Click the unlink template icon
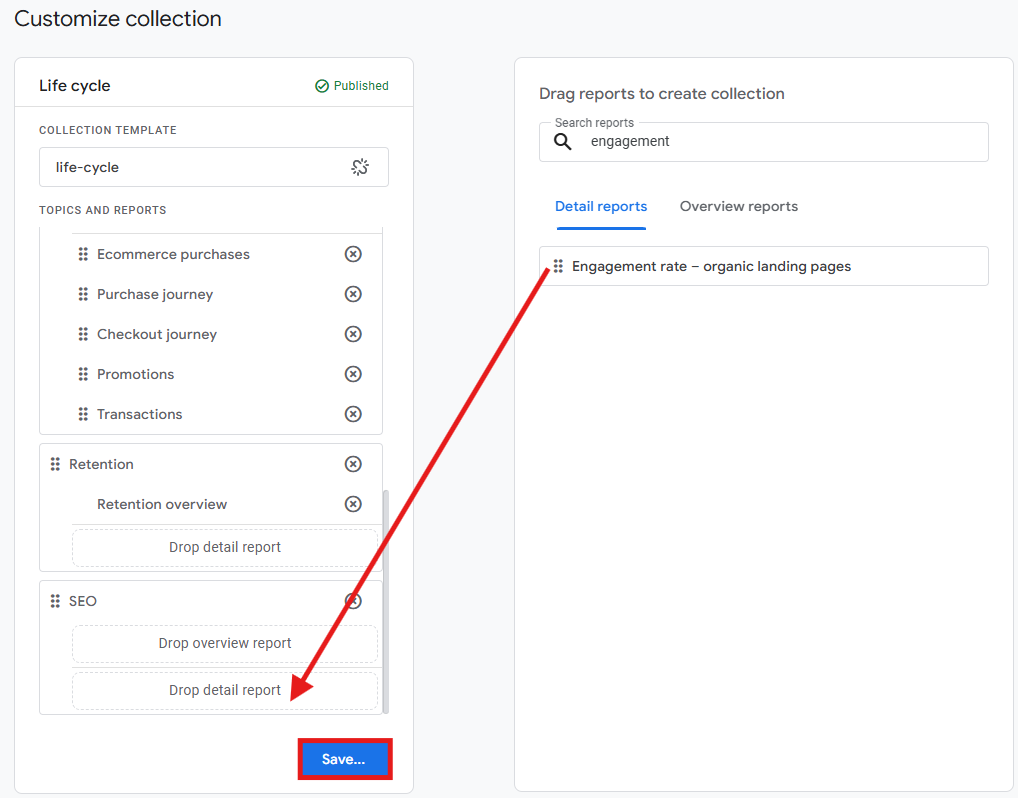The height and width of the screenshot is (798, 1018). pyautogui.click(x=360, y=168)
